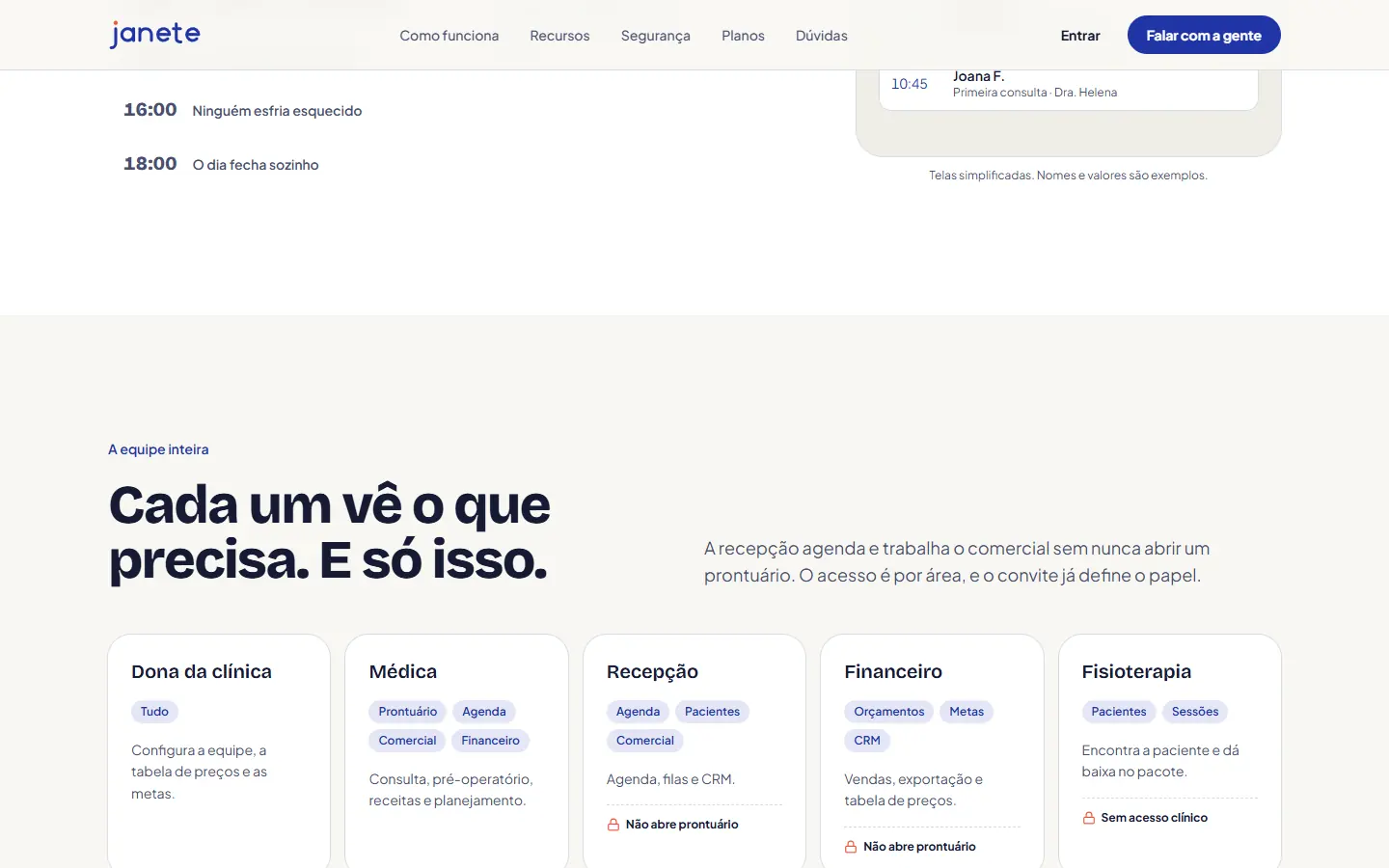Click the Vendas, exportação description in Financeiro card
Image resolution: width=1389 pixels, height=868 pixels.
(913, 790)
